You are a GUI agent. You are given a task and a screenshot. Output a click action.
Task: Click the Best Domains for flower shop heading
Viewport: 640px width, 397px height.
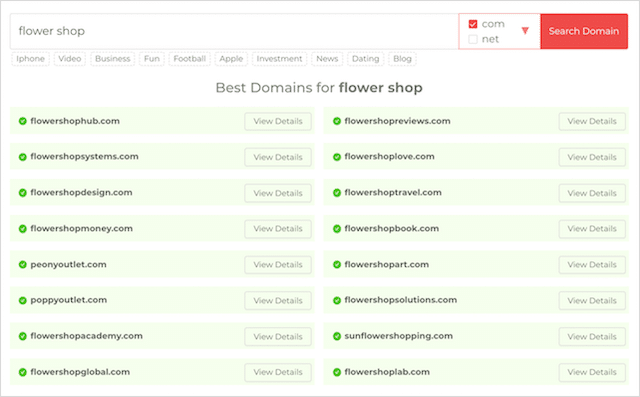319,88
